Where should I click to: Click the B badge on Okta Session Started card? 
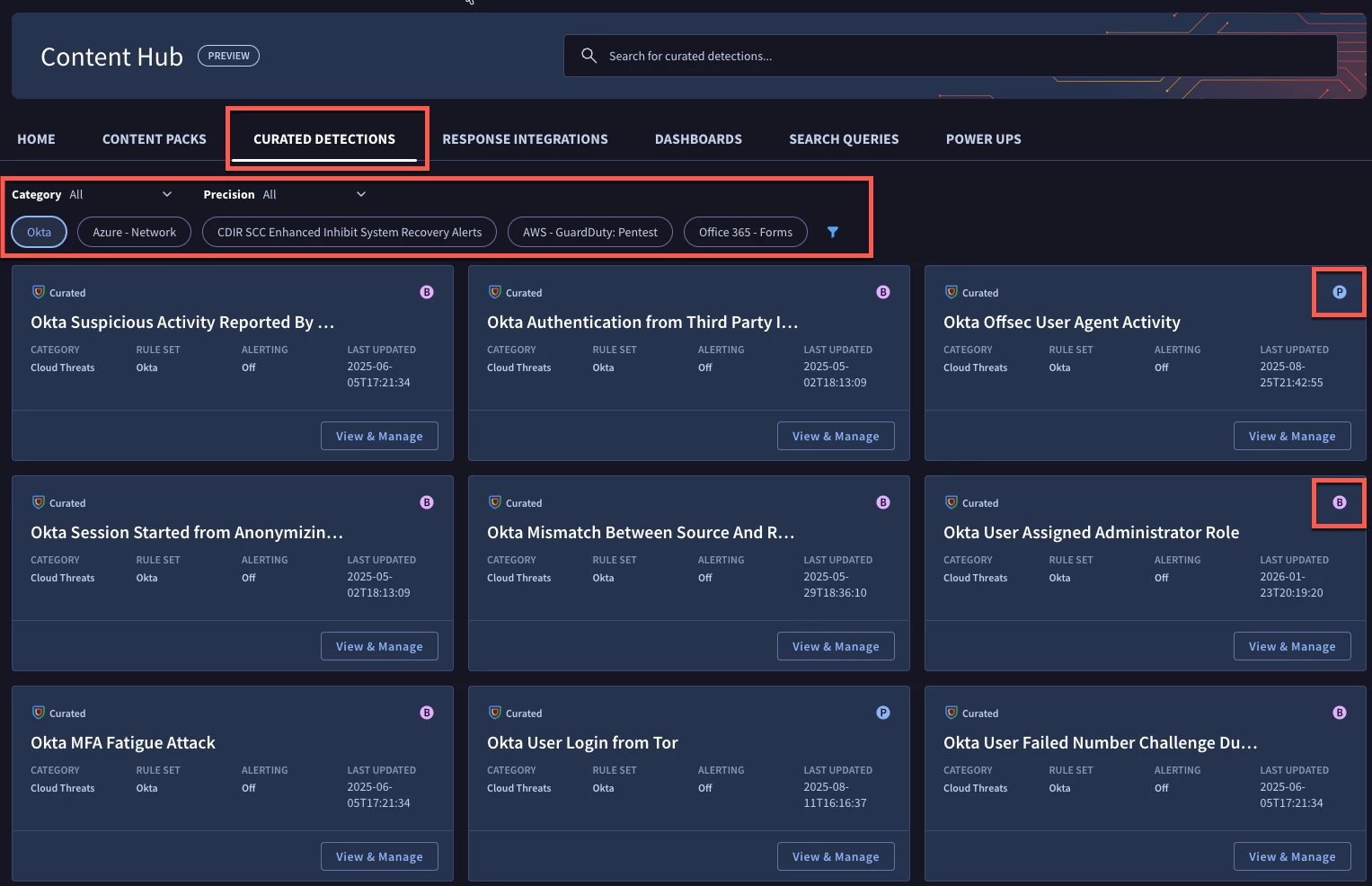click(x=427, y=502)
